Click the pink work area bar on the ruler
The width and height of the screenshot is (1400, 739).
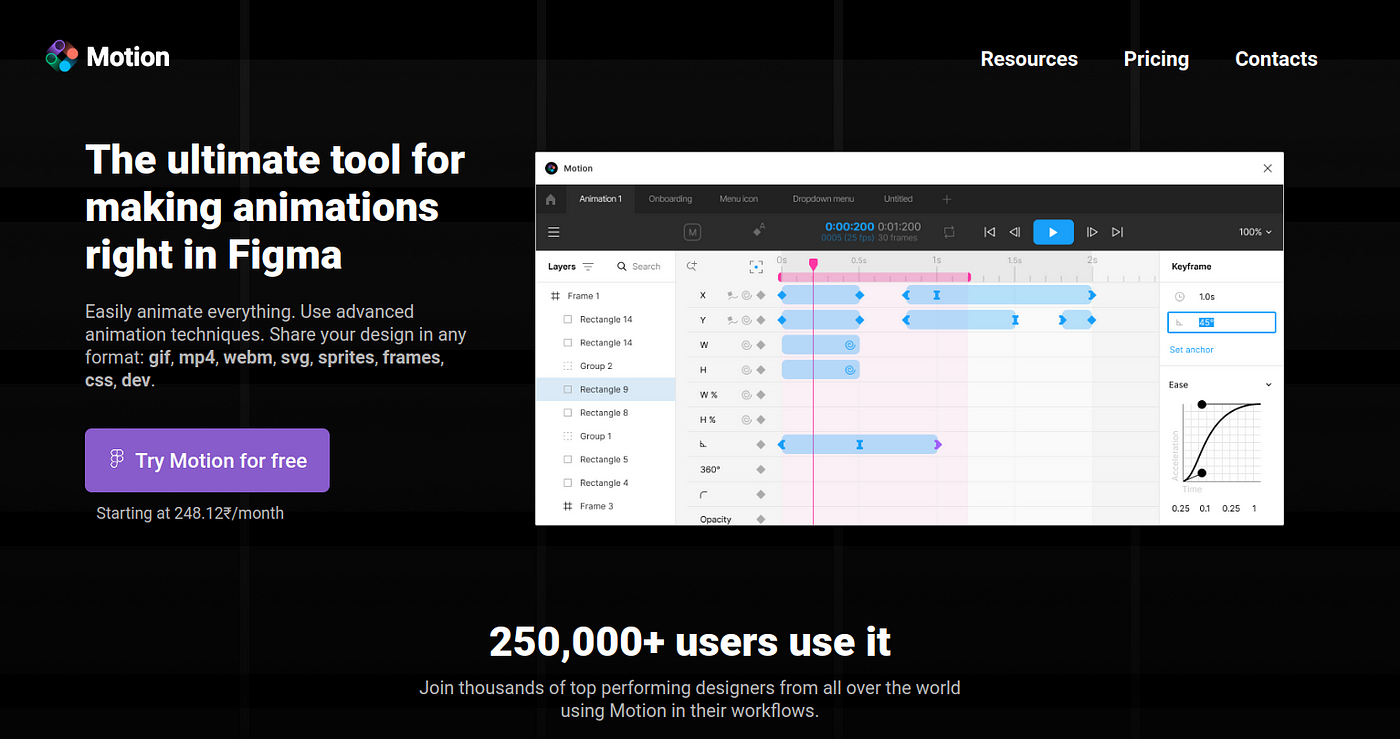click(874, 277)
